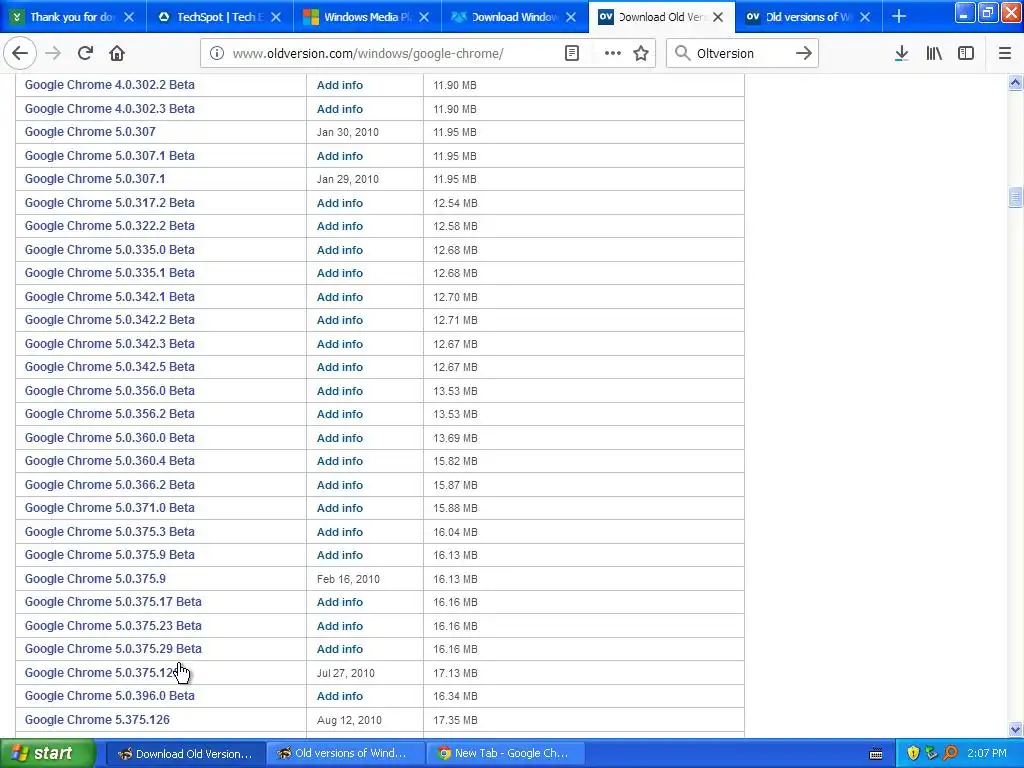Open Google Chrome 5.0.375.29 Beta link

(x=113, y=649)
